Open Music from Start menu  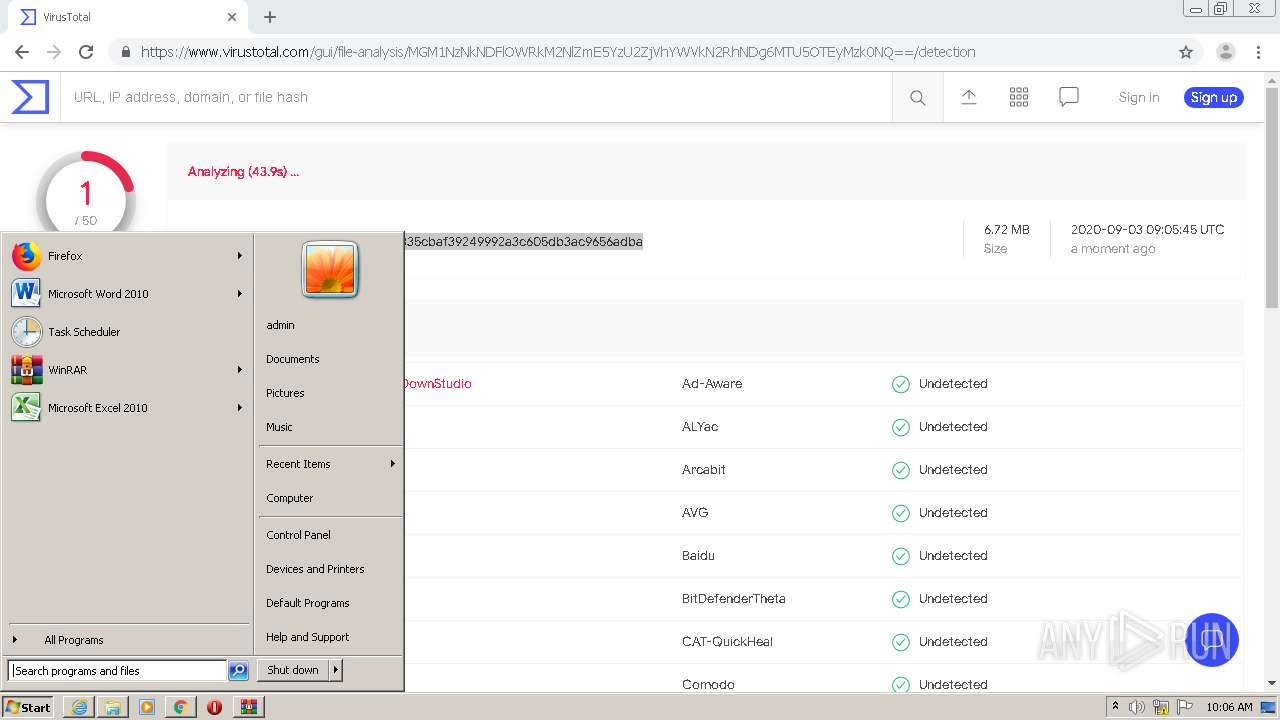click(x=279, y=427)
